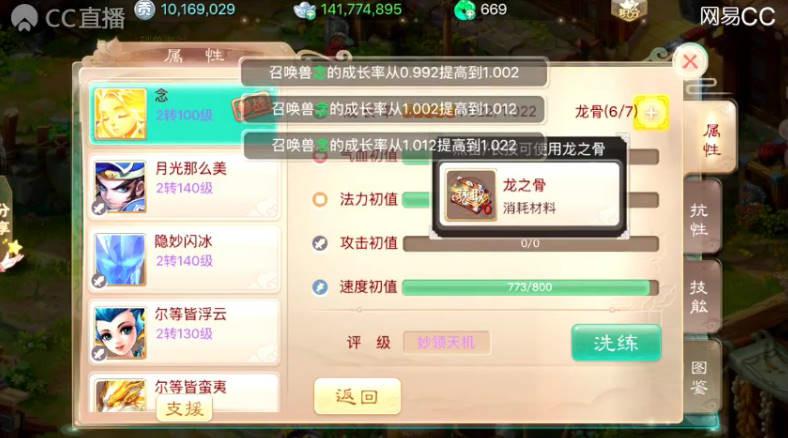788x438 pixels.
Task: Click the green jade currency icon
Action: (x=464, y=11)
